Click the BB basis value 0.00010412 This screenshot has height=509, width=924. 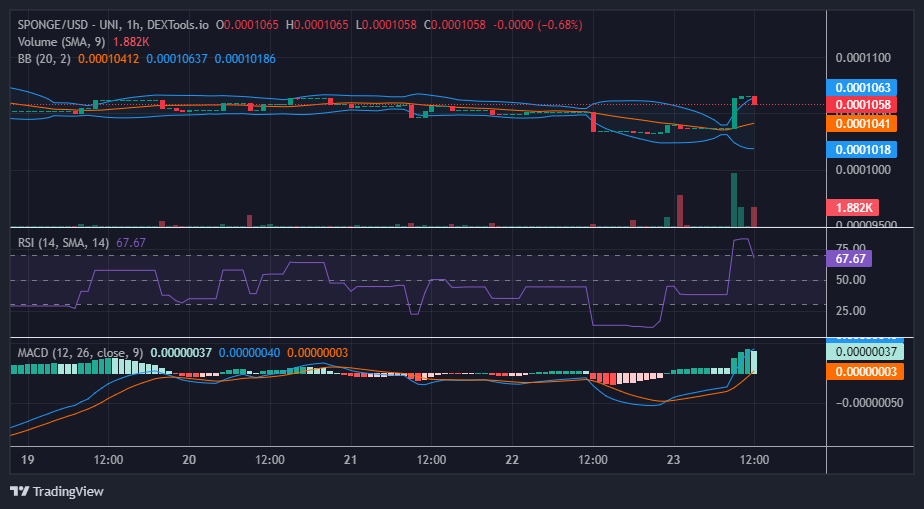[x=108, y=59]
